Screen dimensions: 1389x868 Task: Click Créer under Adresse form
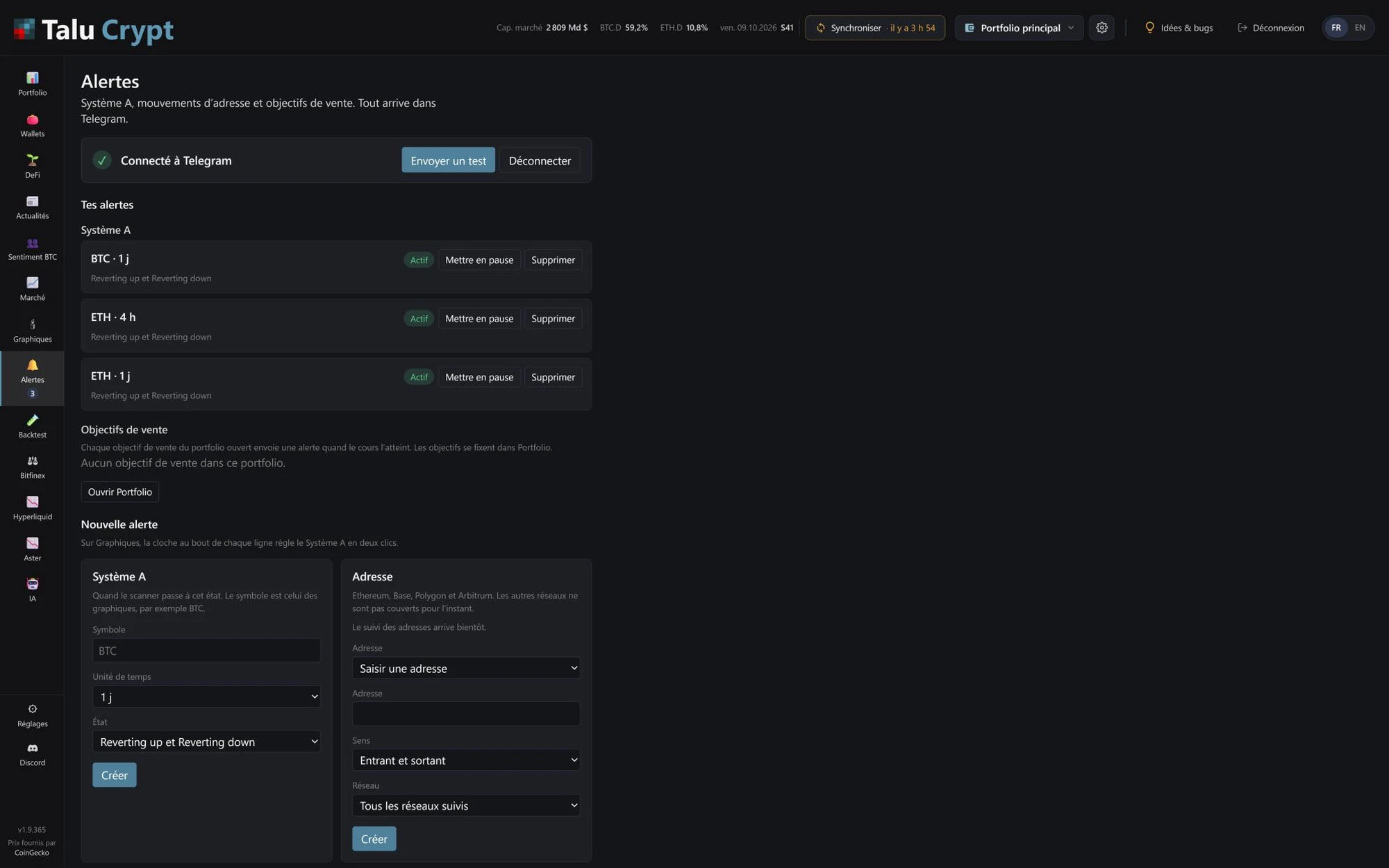pyautogui.click(x=374, y=839)
